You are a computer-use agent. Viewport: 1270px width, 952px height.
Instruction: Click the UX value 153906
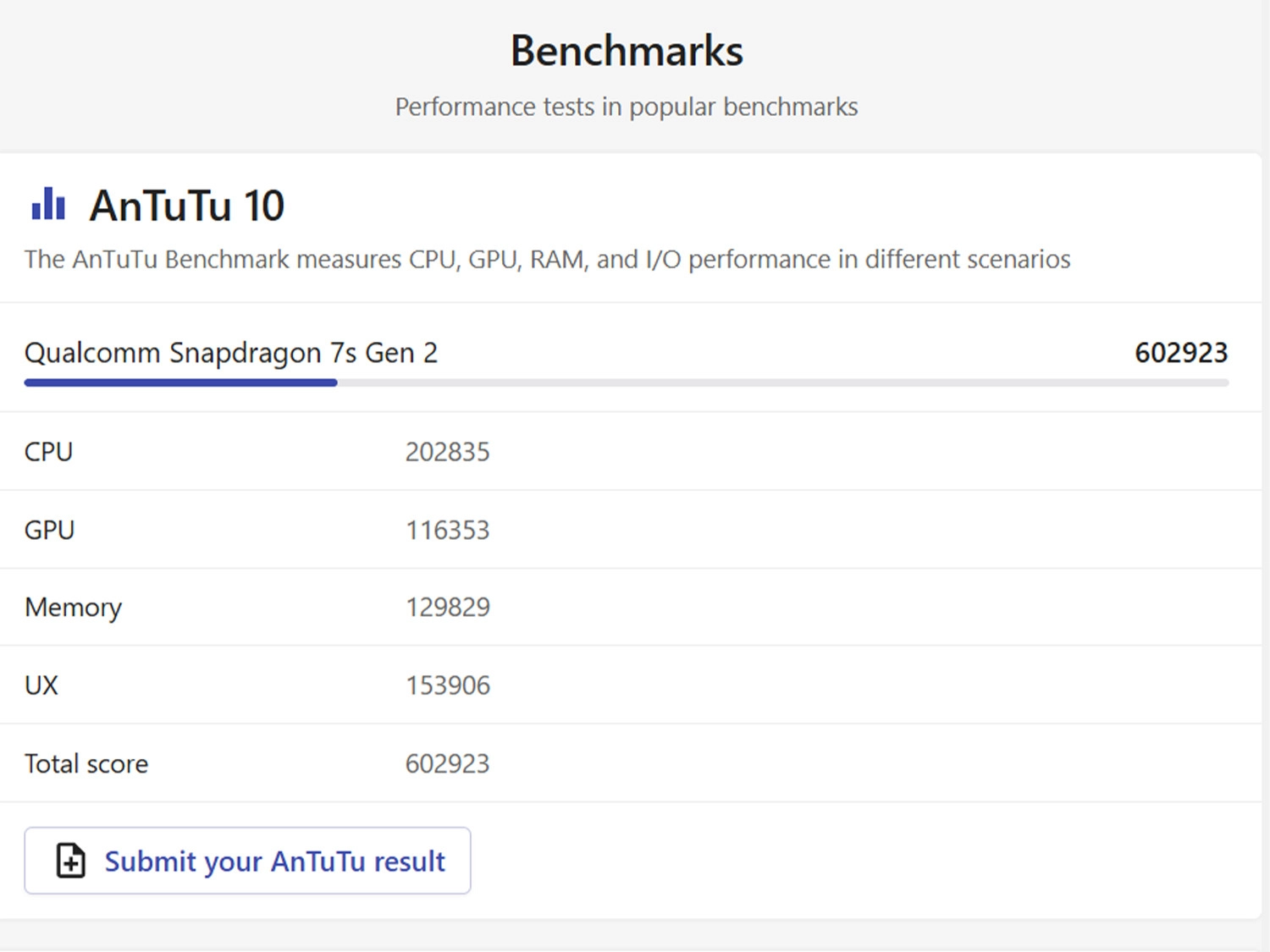447,685
